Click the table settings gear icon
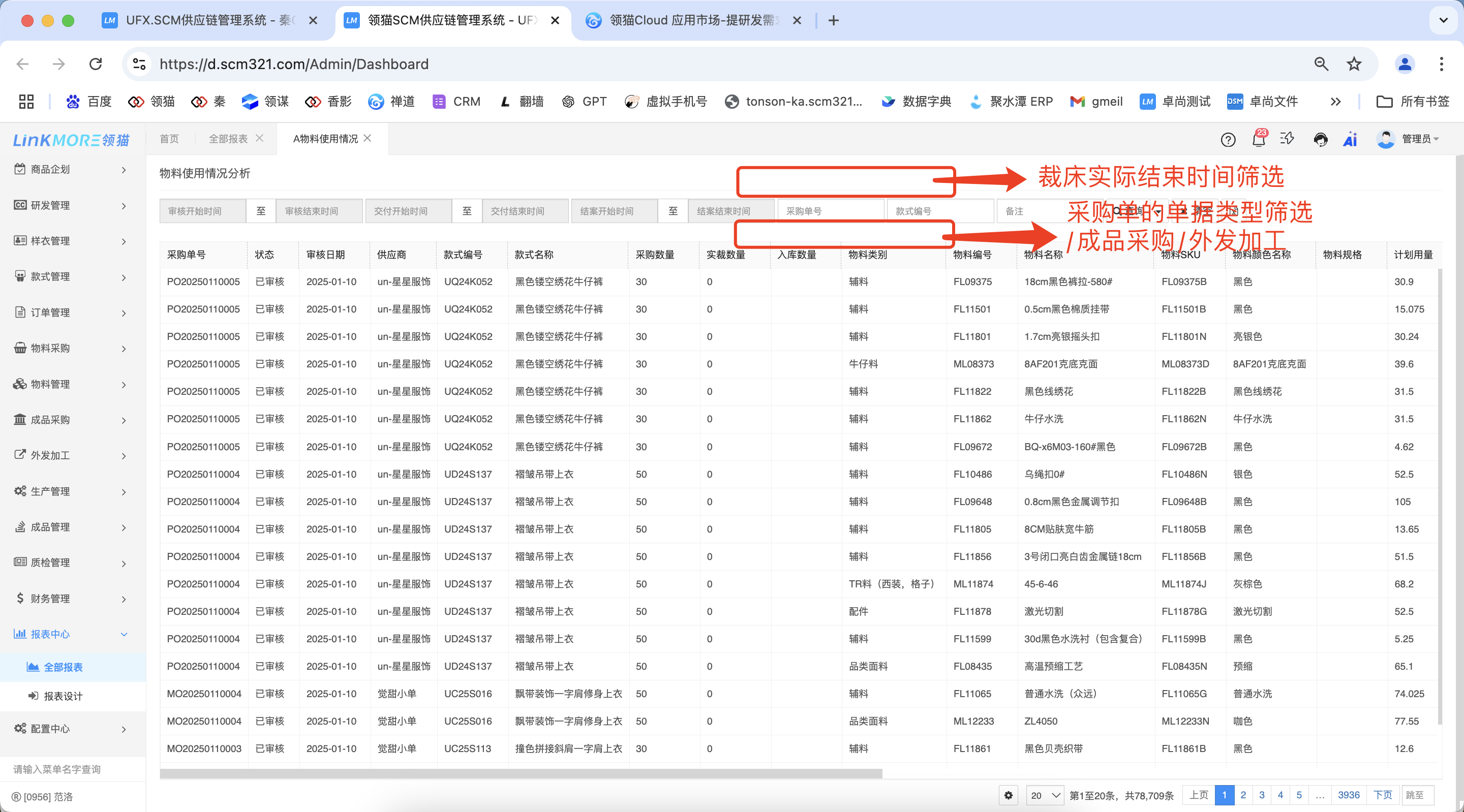 coord(1008,795)
